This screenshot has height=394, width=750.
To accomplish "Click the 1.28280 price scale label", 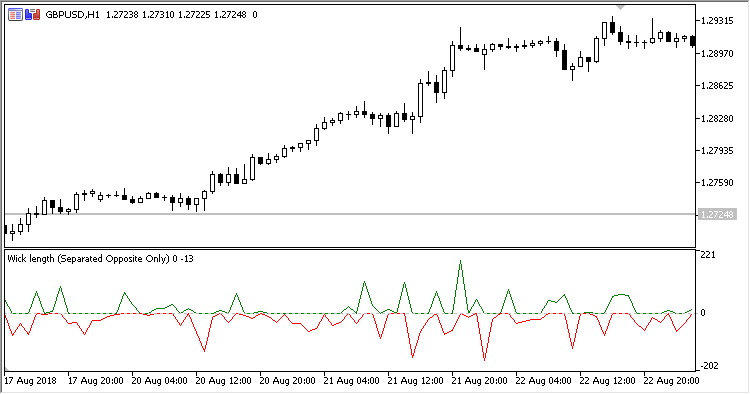I will tap(717, 119).
